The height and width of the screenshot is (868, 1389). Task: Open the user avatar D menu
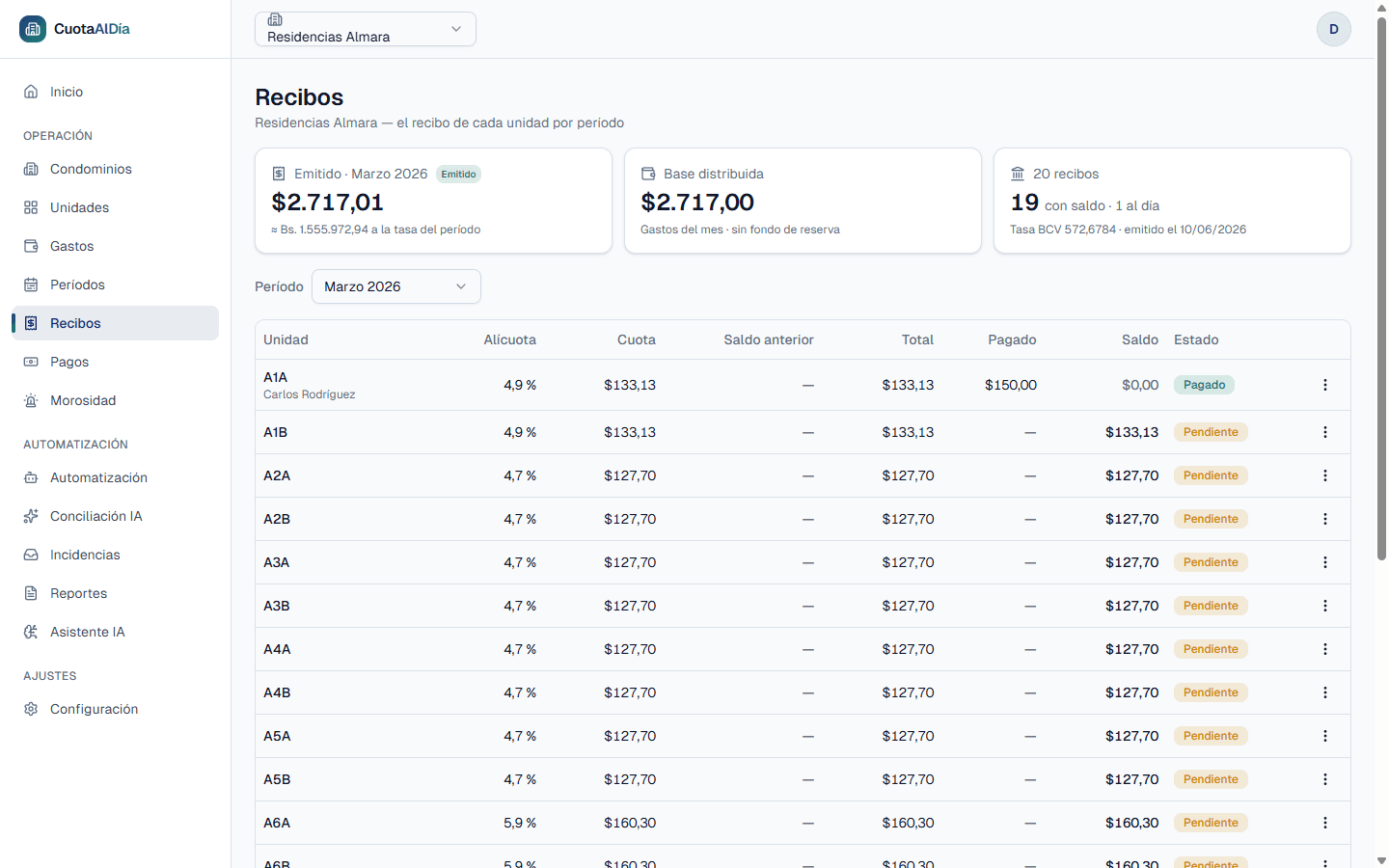1334,29
